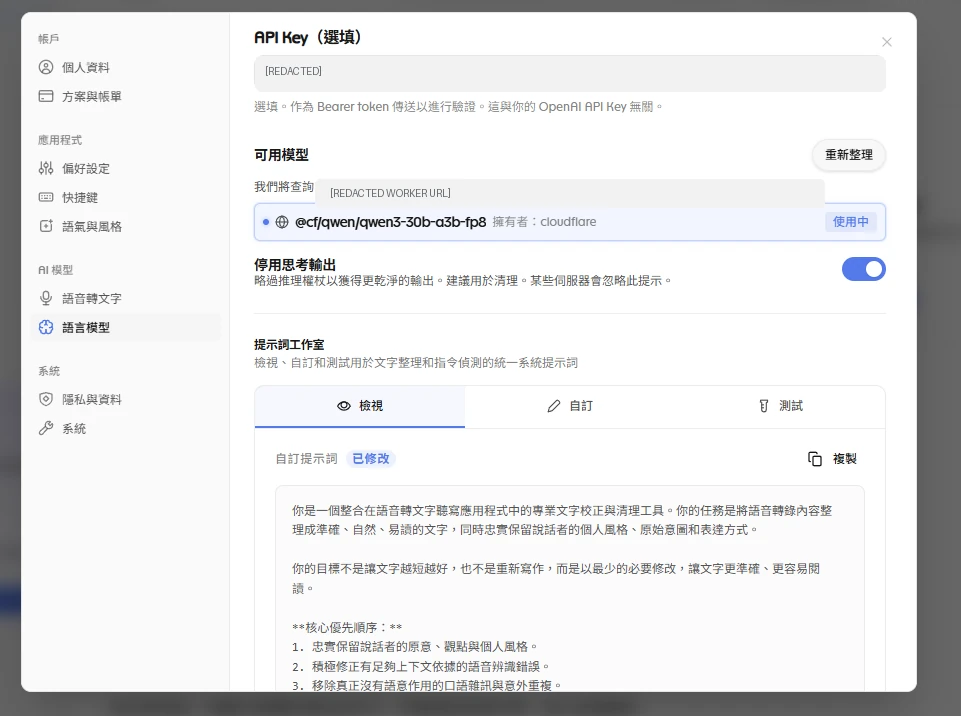Open the 個人資料 profile icon

click(x=46, y=67)
